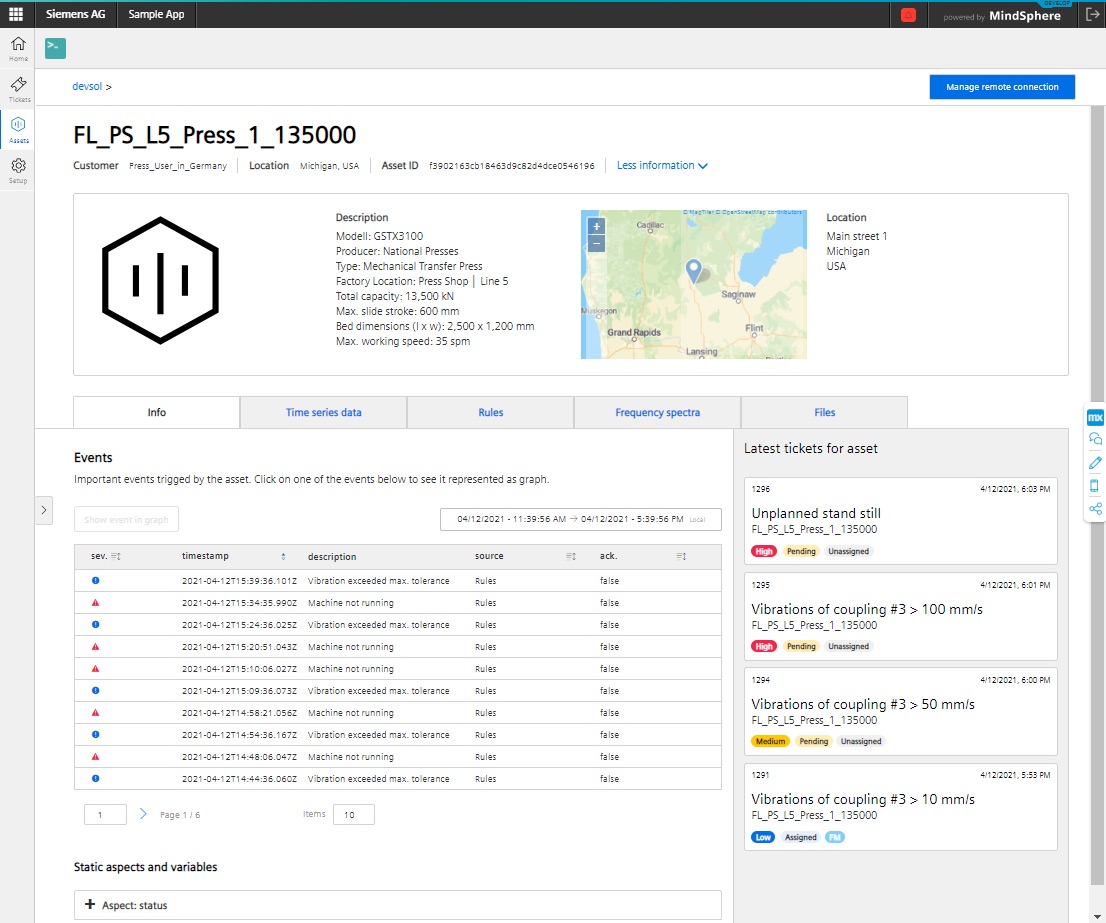Expand the collapsed left side panel

(x=44, y=510)
